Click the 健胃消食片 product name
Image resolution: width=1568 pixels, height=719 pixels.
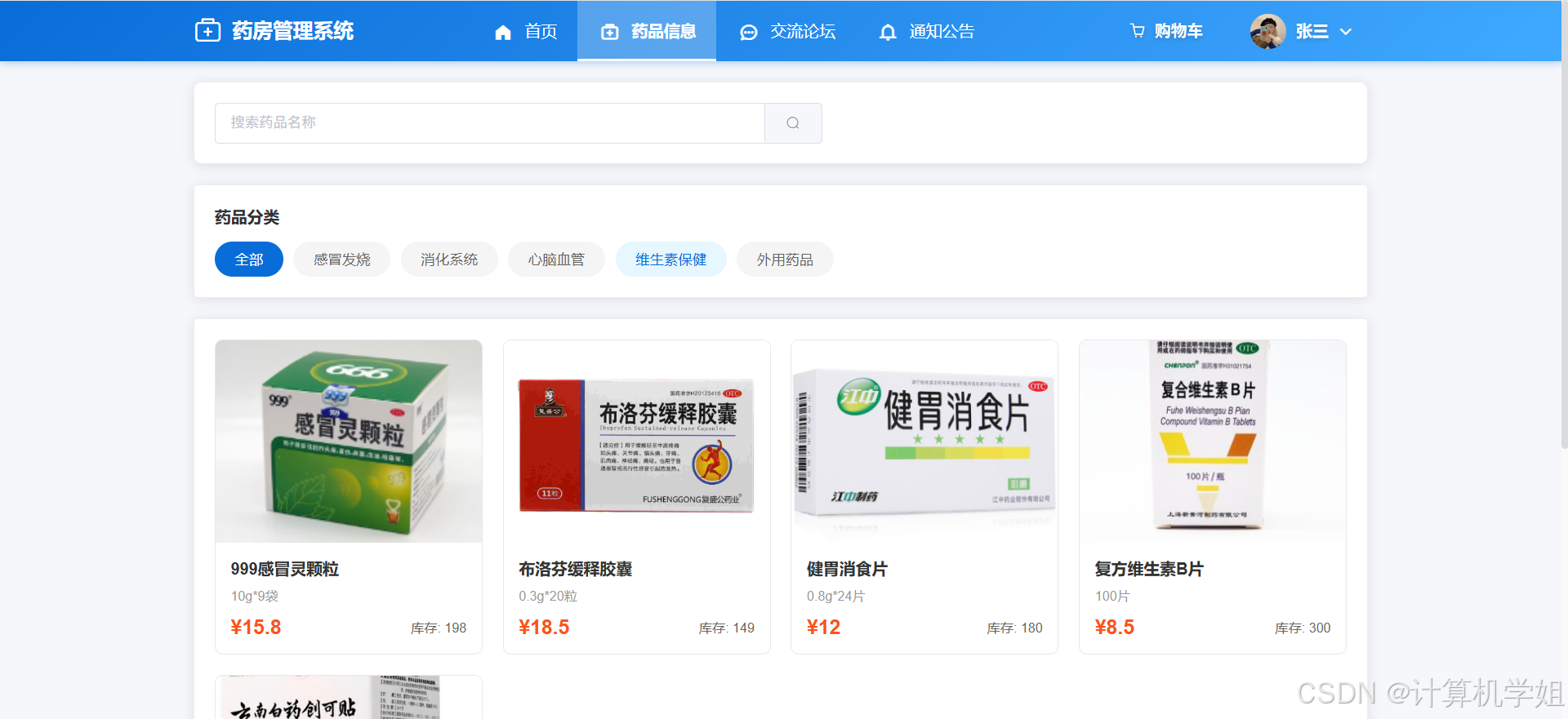(848, 569)
